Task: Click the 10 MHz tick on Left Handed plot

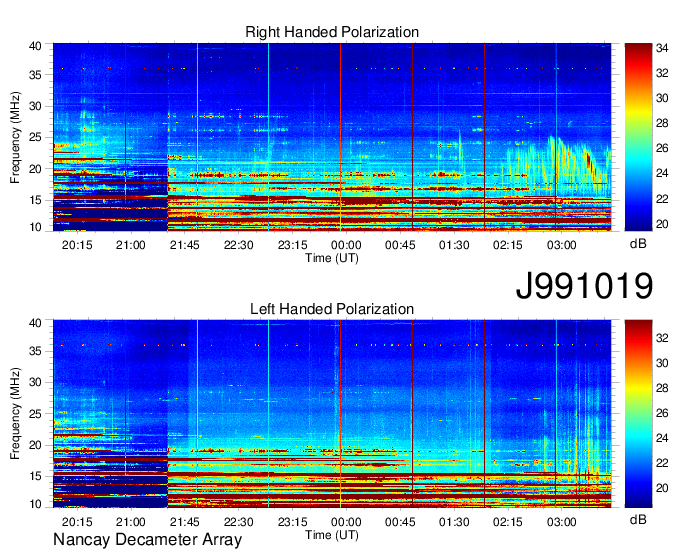Action: point(35,504)
